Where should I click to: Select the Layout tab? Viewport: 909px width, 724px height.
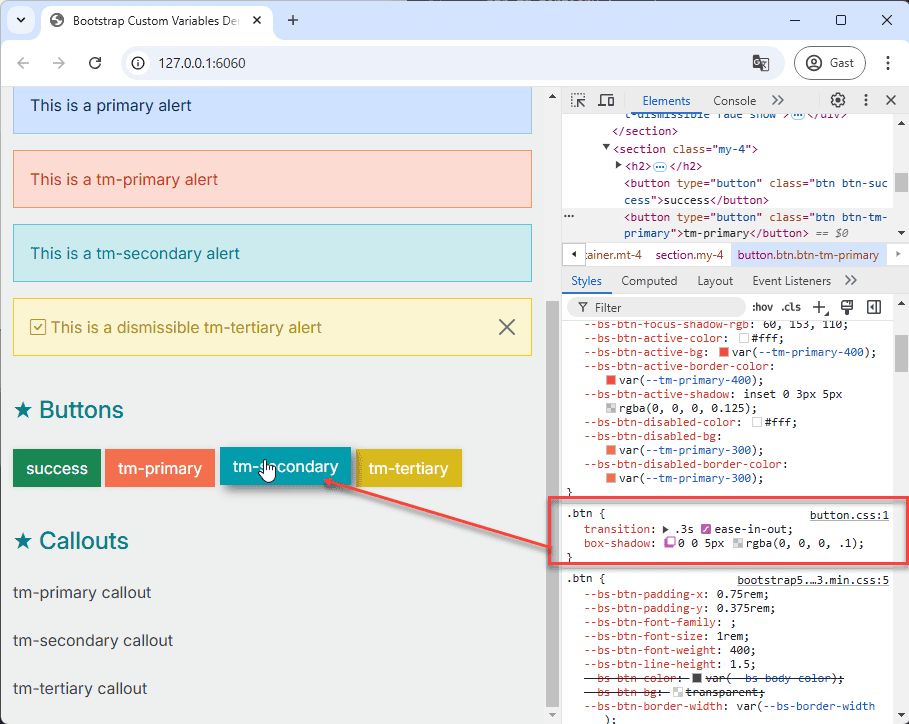tap(715, 281)
